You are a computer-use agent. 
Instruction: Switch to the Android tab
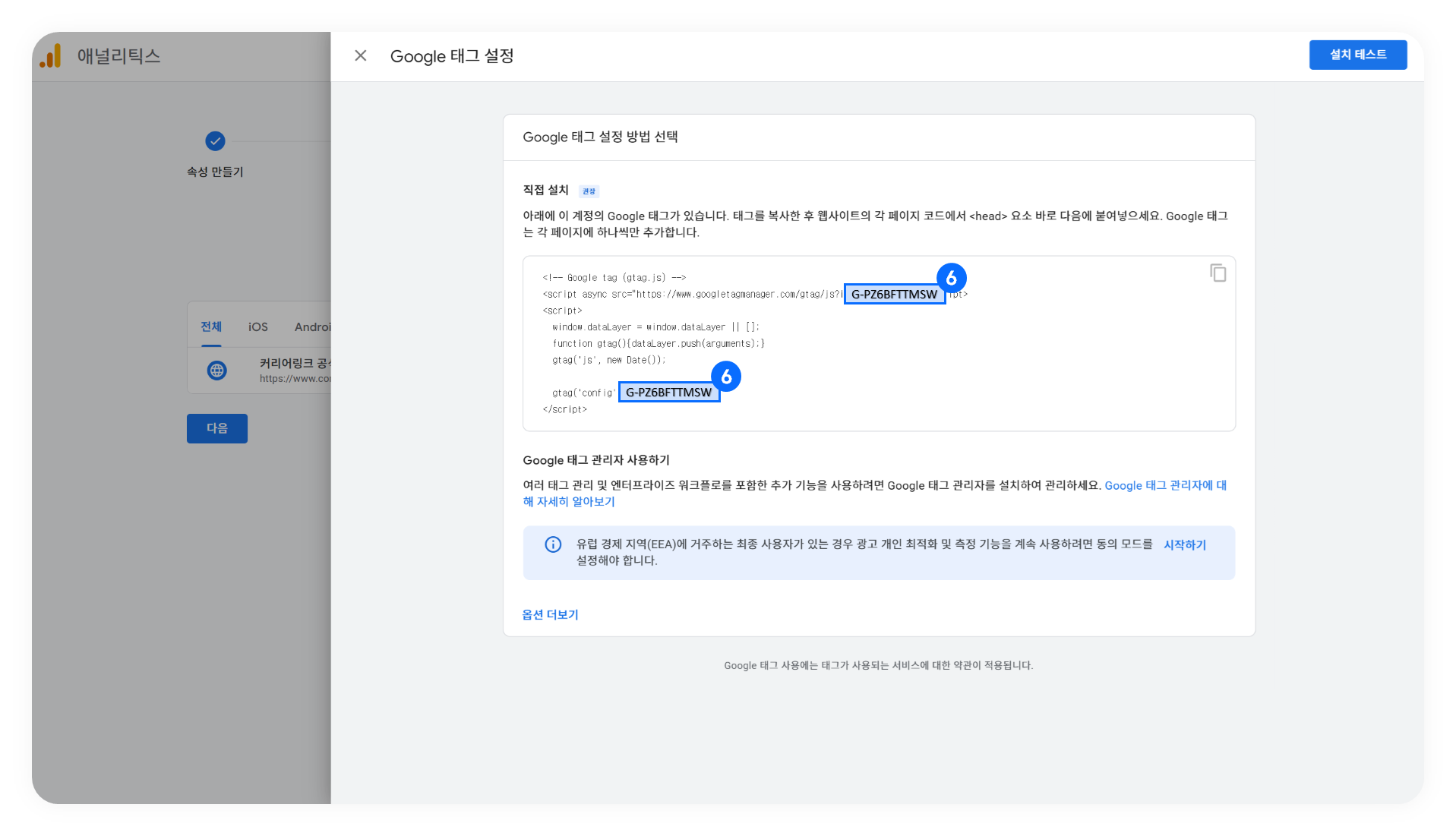point(313,327)
